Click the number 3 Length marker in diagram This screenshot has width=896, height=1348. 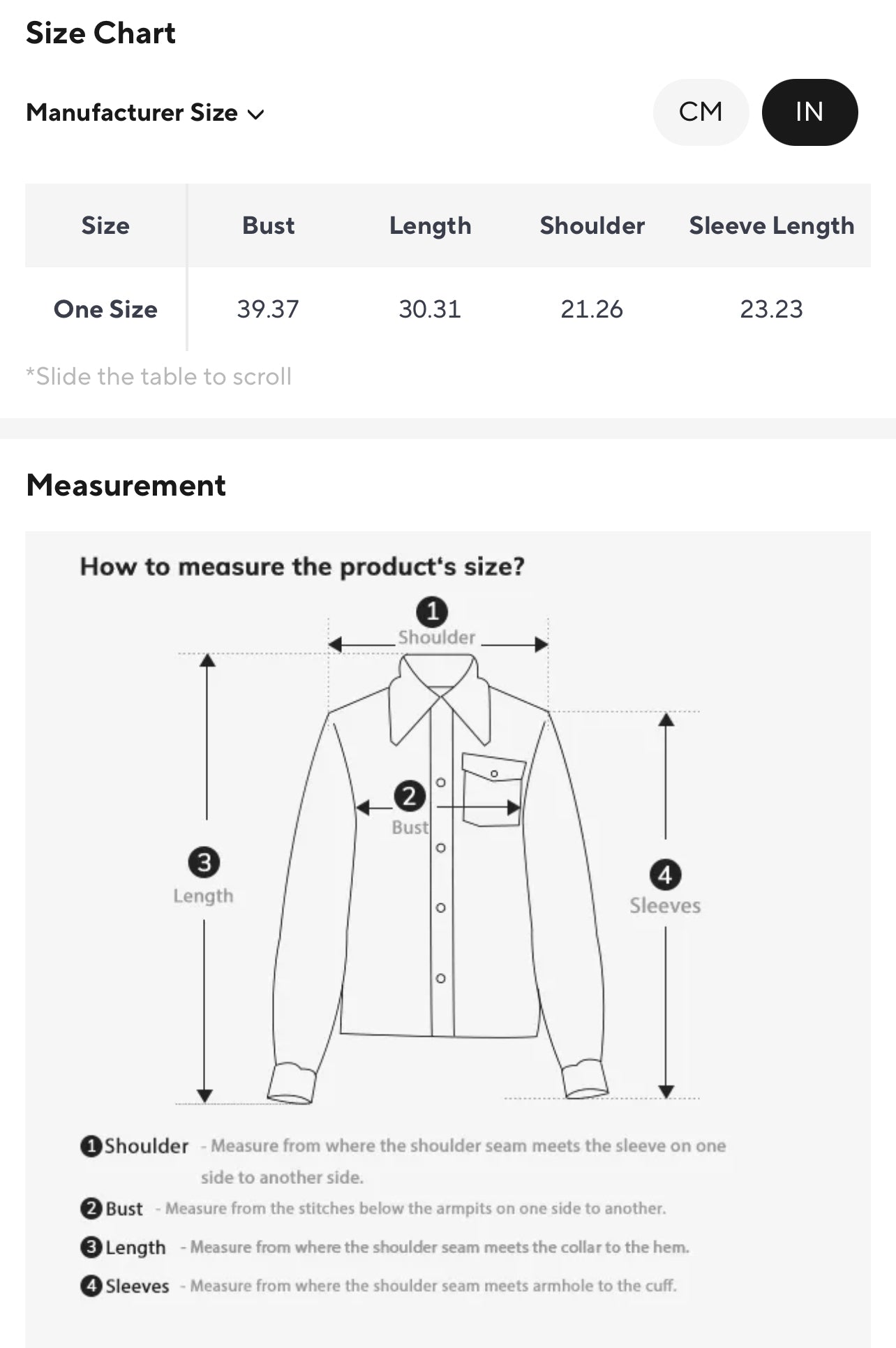[x=204, y=863]
